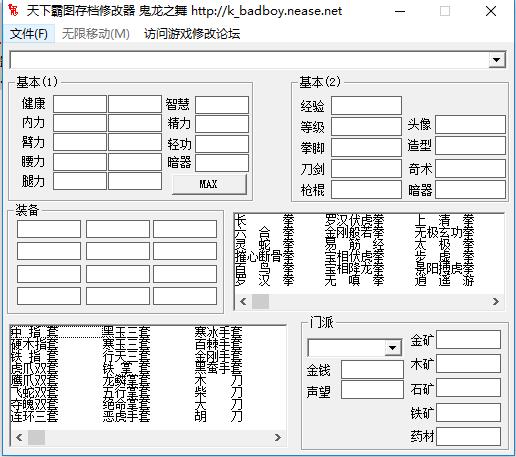Select 寒冰手套 in equipment list
The height and width of the screenshot is (457, 516).
click(x=219, y=332)
